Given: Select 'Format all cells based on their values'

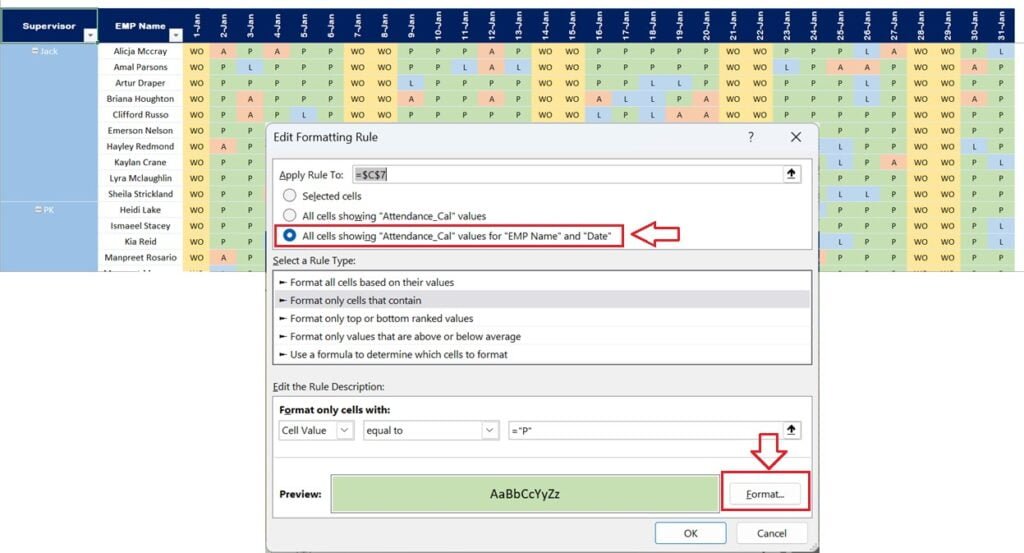Looking at the screenshot, I should coord(542,282).
